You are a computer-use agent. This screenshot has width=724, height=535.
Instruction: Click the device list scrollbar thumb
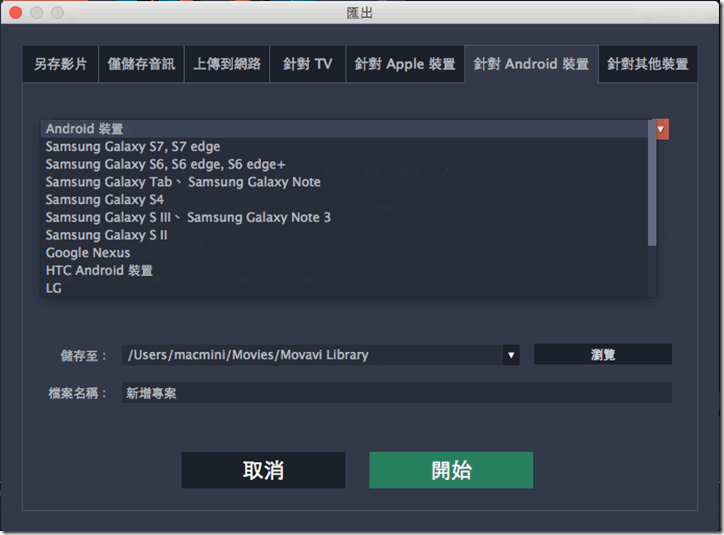[652, 183]
